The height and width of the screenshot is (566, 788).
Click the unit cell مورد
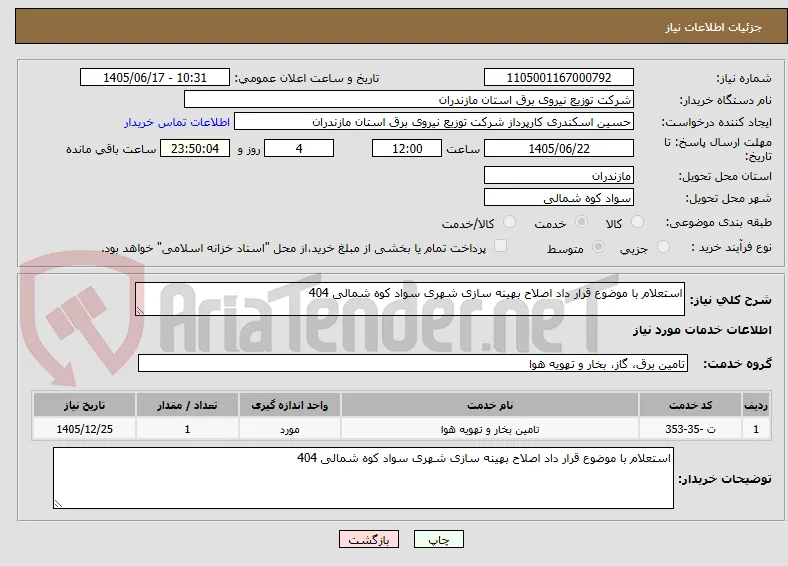tap(290, 429)
